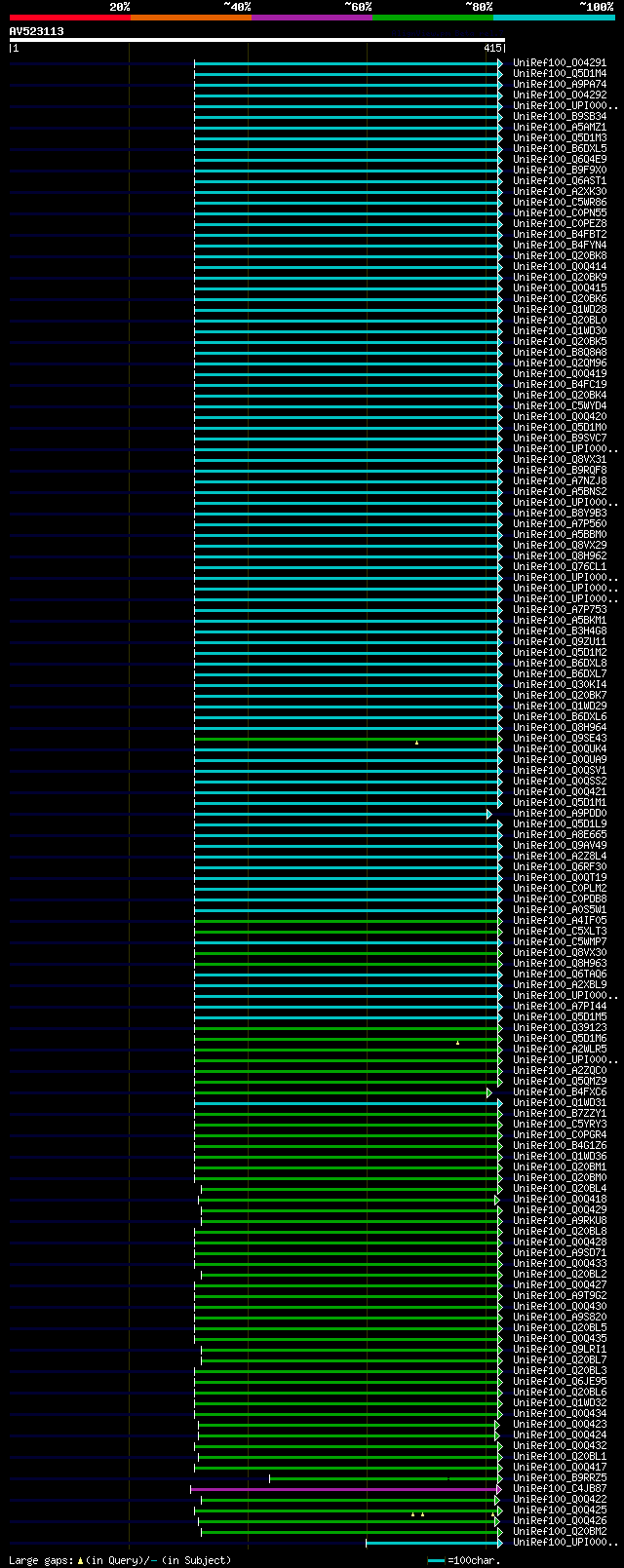Select hit UniRef100_Q2QM96
The image size is (624, 1568).
[560, 363]
